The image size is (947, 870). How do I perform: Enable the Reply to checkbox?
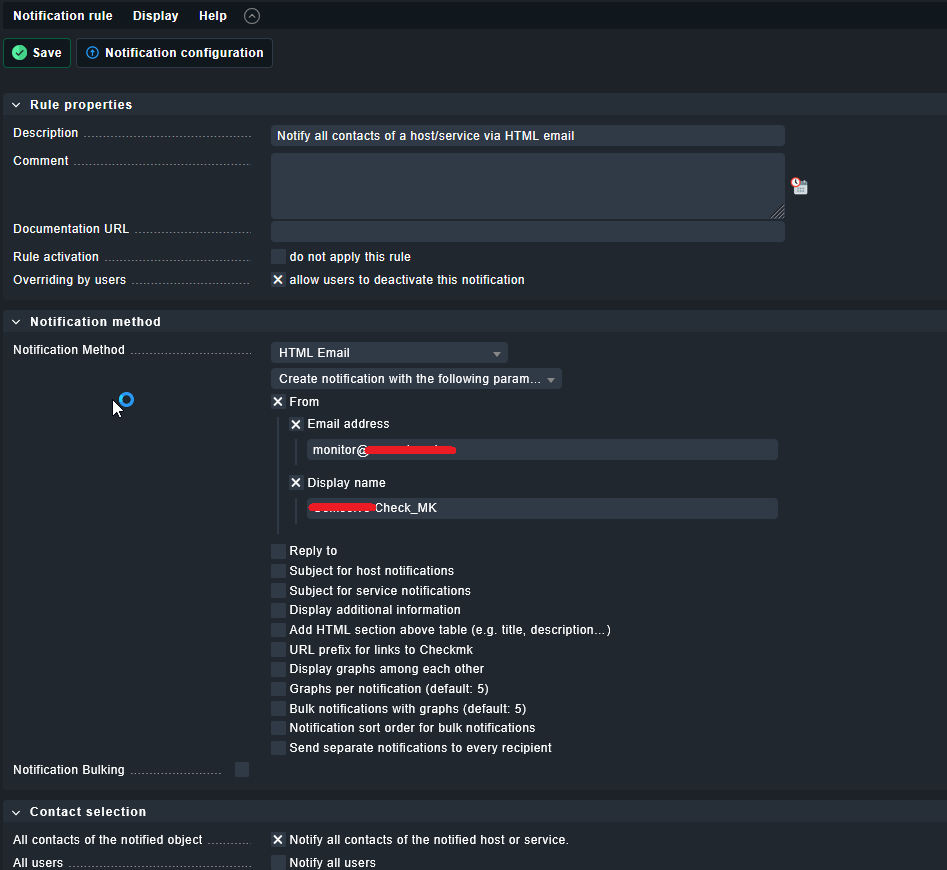(x=278, y=551)
